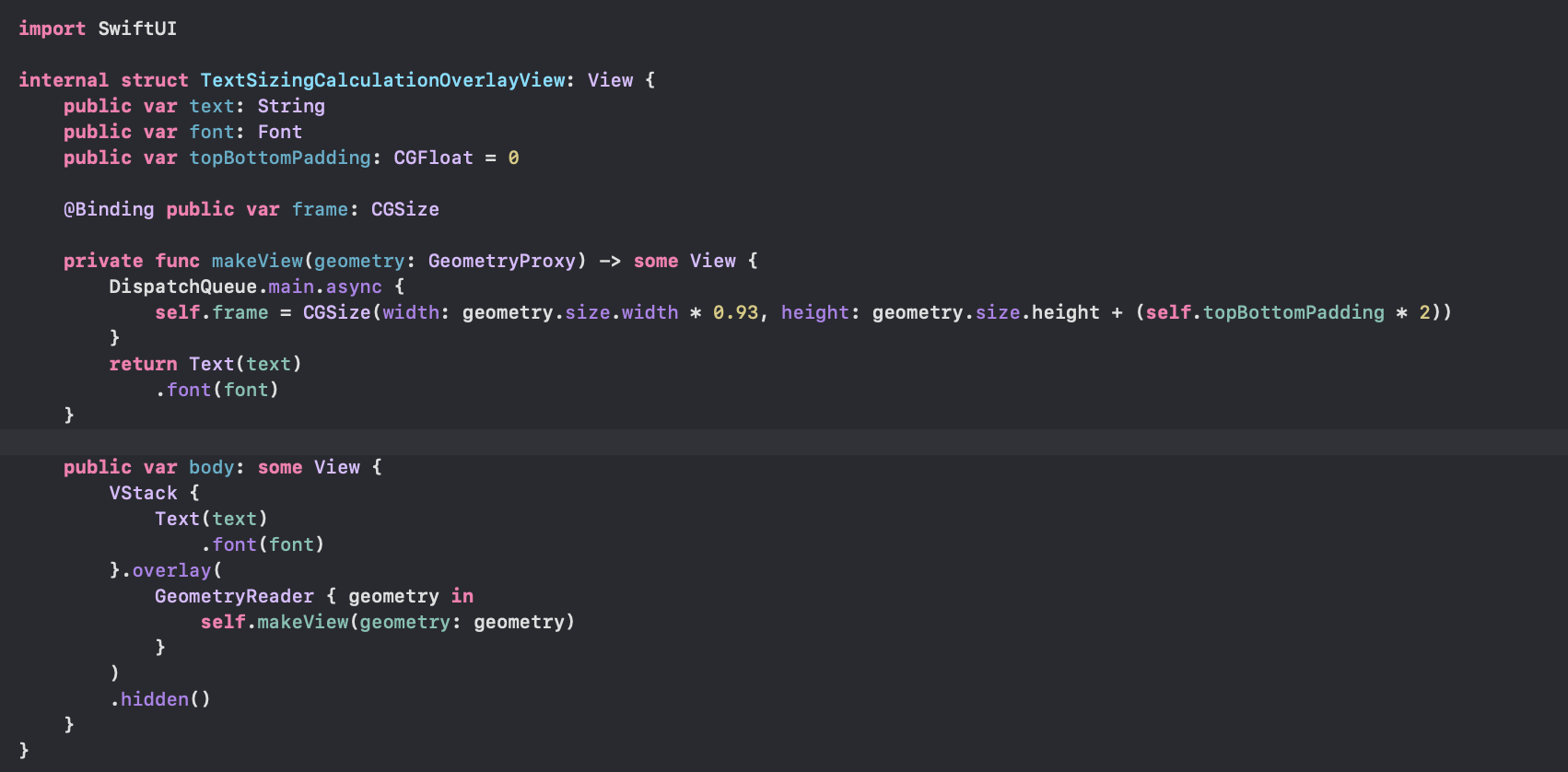Click the 'Font' type in 'font: Font'
The height and width of the screenshot is (772, 1568).
(280, 132)
